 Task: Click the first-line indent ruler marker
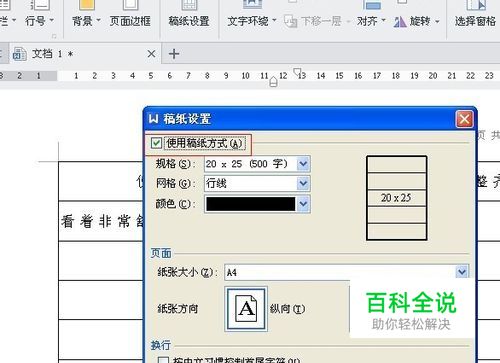pyautogui.click(x=297, y=72)
